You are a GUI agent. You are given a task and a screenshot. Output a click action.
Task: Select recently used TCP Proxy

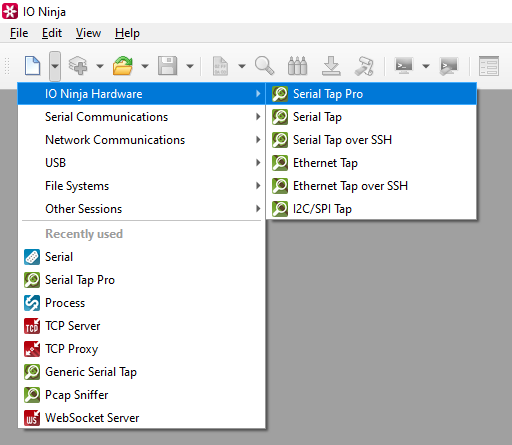pyautogui.click(x=142, y=349)
